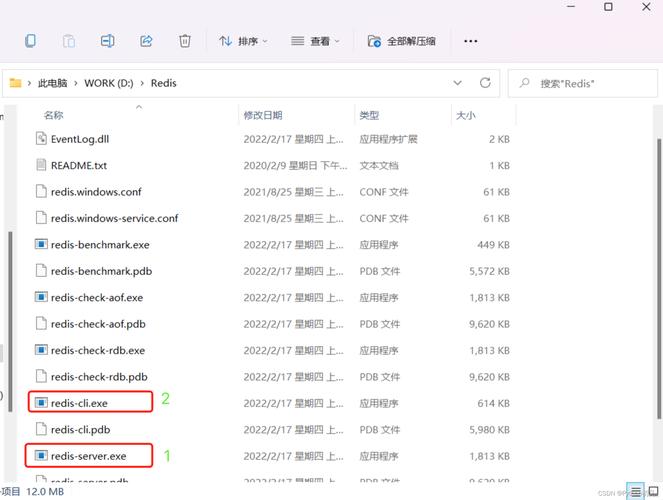Viewport: 663px width, 500px height.
Task: Click the Copy icon in toolbar
Action: click(x=30, y=41)
